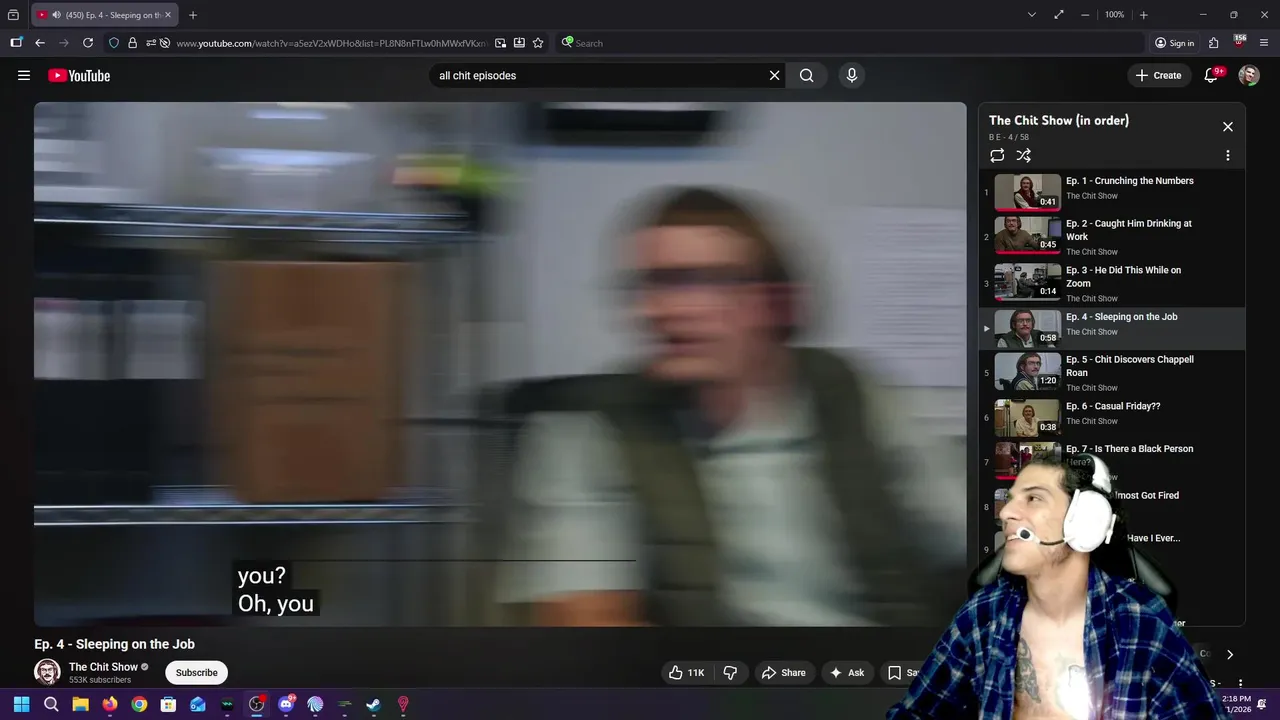Image resolution: width=1280 pixels, height=720 pixels.
Task: Open Discord from the taskbar
Action: point(286,704)
